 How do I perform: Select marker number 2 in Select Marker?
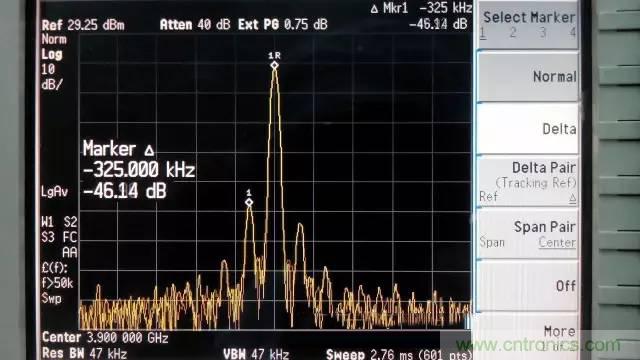(513, 33)
